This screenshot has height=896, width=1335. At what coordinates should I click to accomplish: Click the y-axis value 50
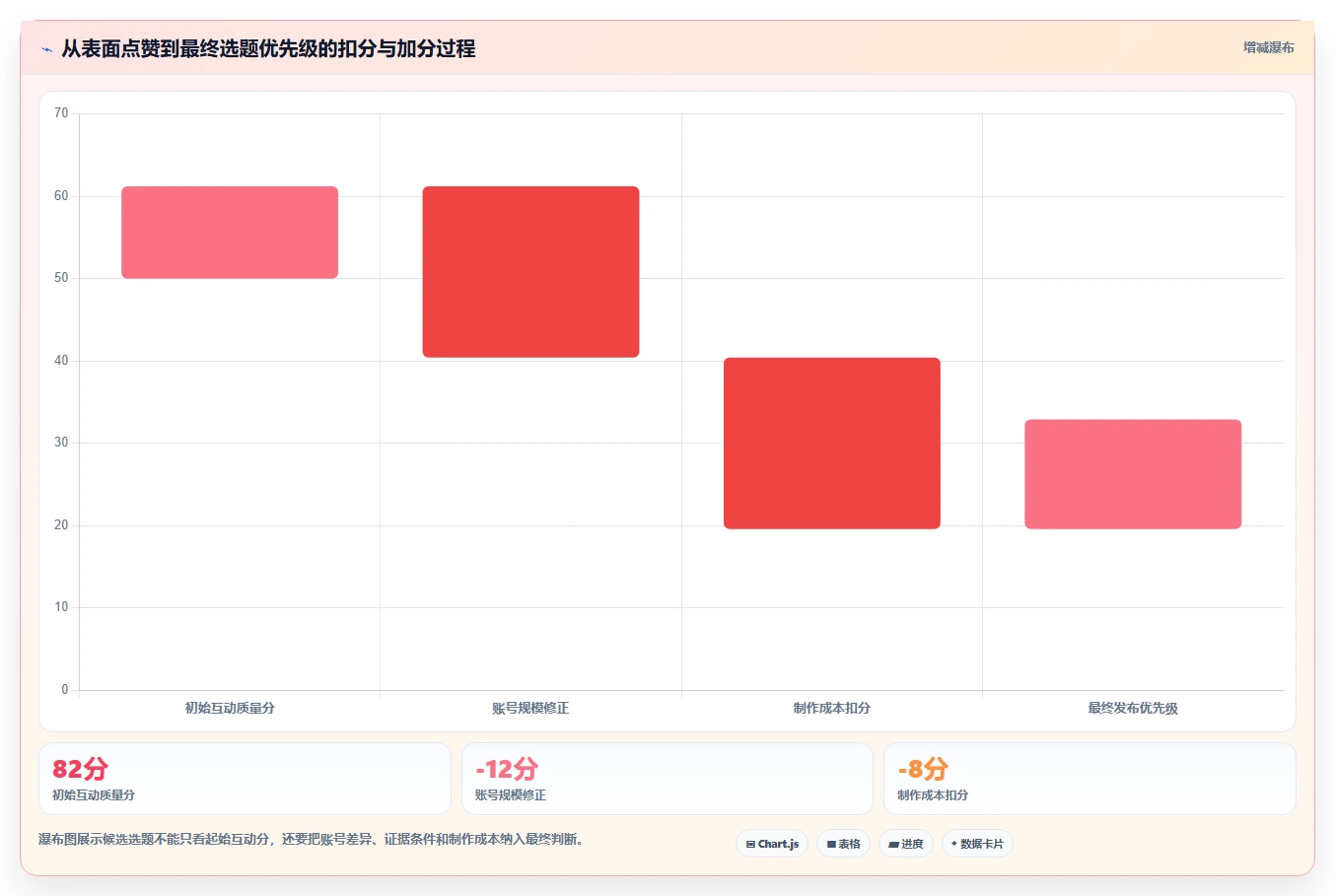click(61, 278)
